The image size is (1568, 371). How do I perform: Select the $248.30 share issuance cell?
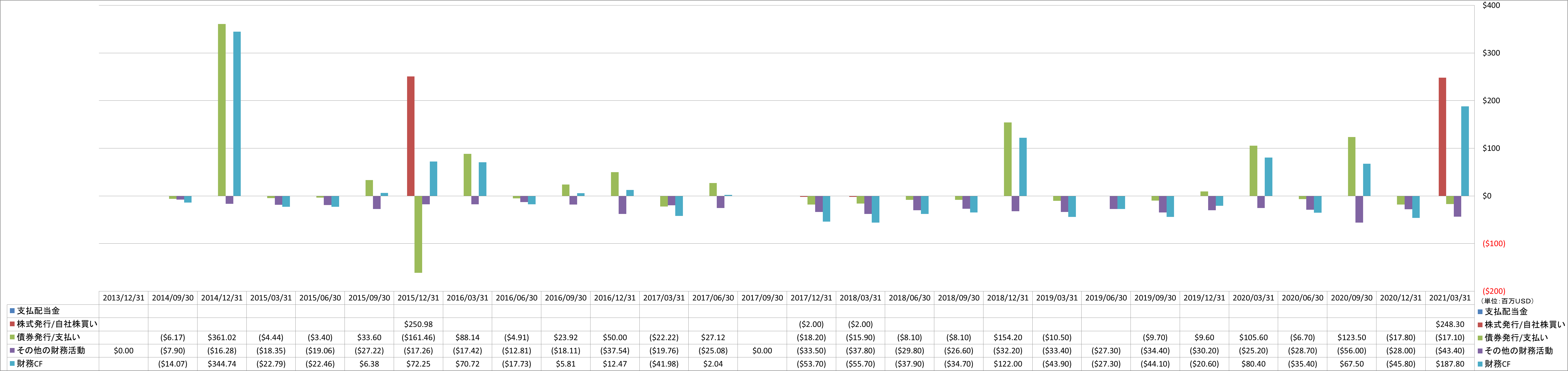(1450, 324)
